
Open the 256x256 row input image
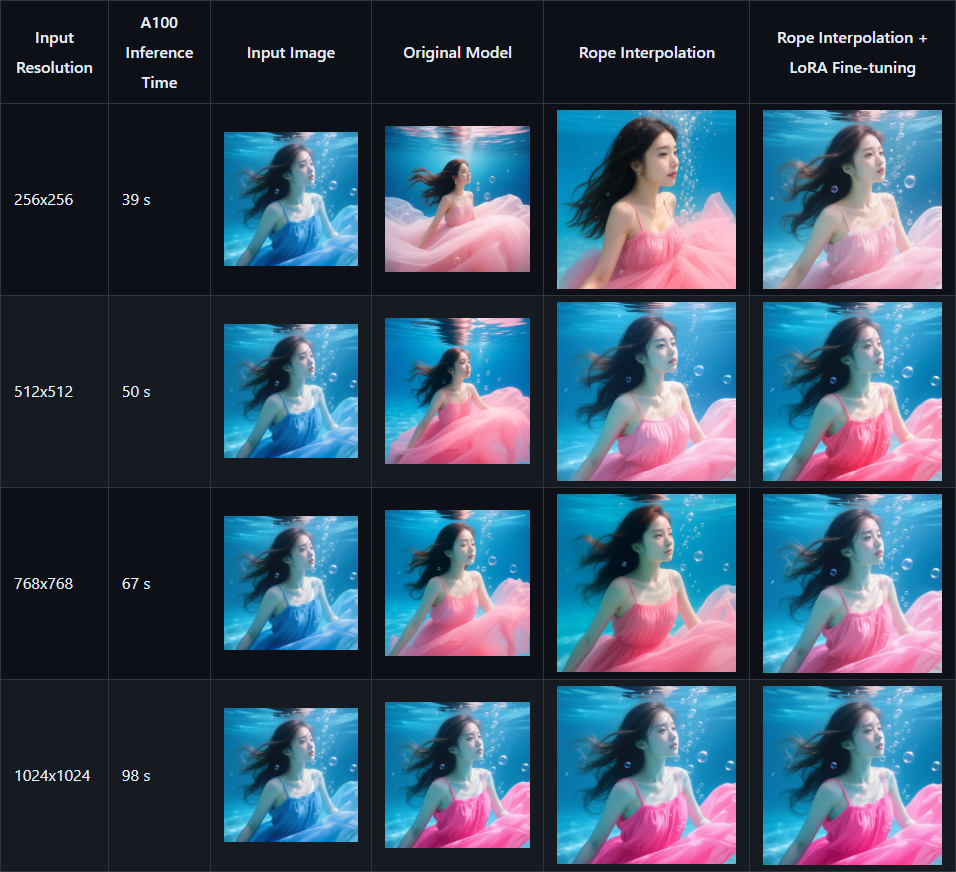point(291,199)
